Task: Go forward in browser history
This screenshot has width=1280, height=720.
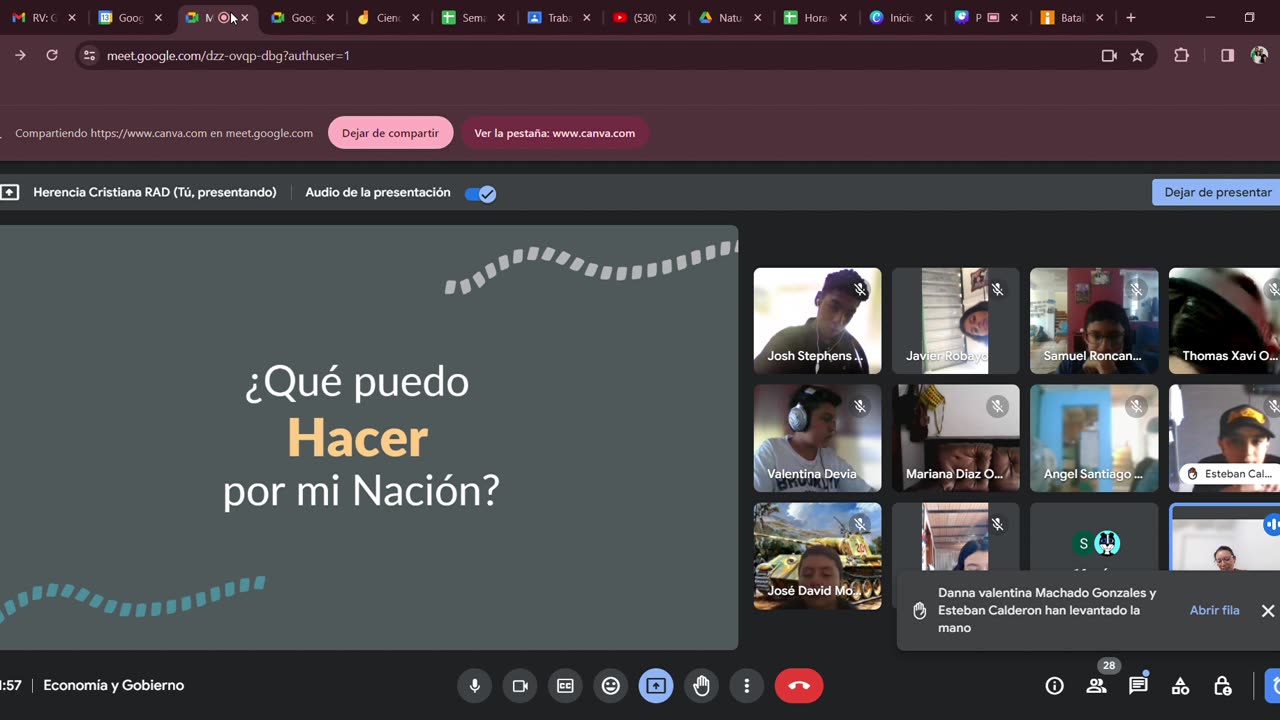Action: point(20,56)
